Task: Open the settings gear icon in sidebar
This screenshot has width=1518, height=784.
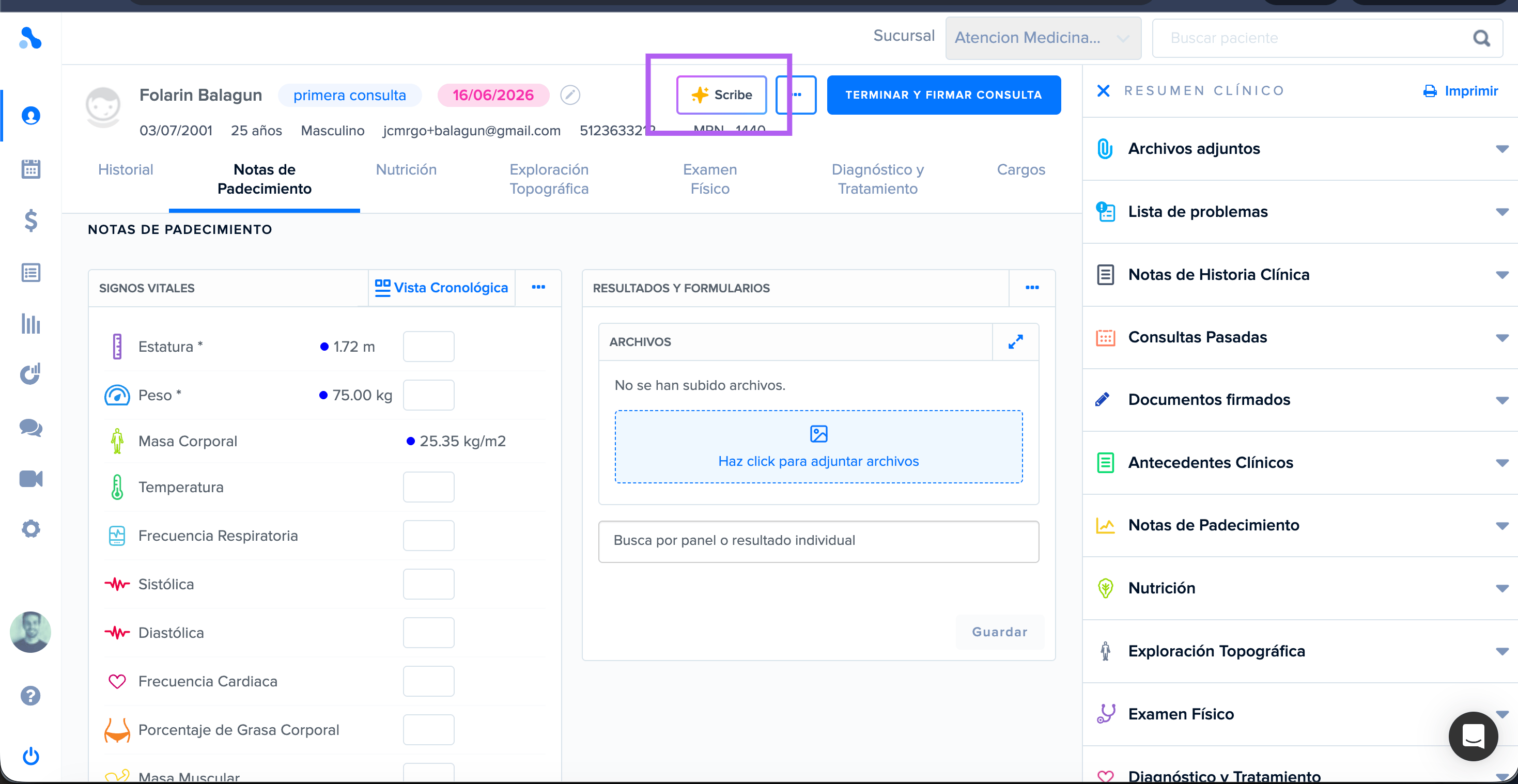Action: pos(30,529)
